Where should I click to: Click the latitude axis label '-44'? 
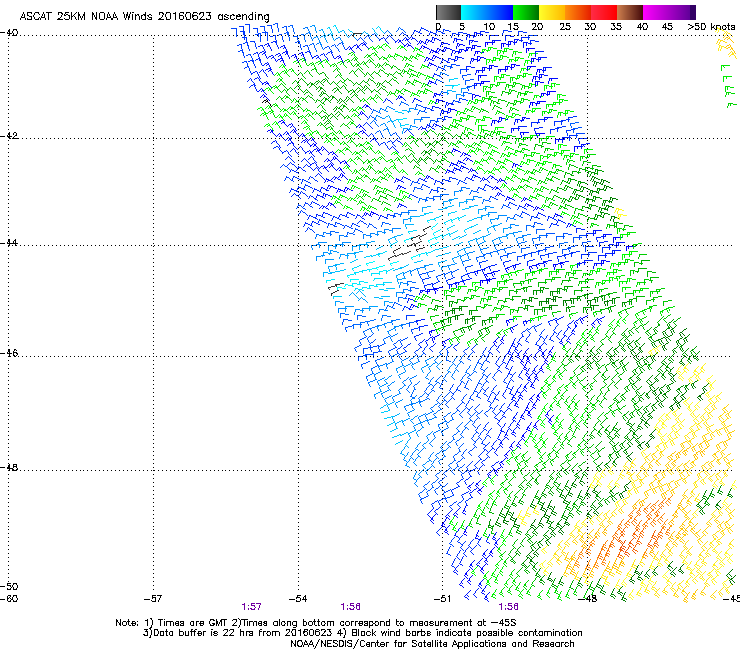(9, 243)
